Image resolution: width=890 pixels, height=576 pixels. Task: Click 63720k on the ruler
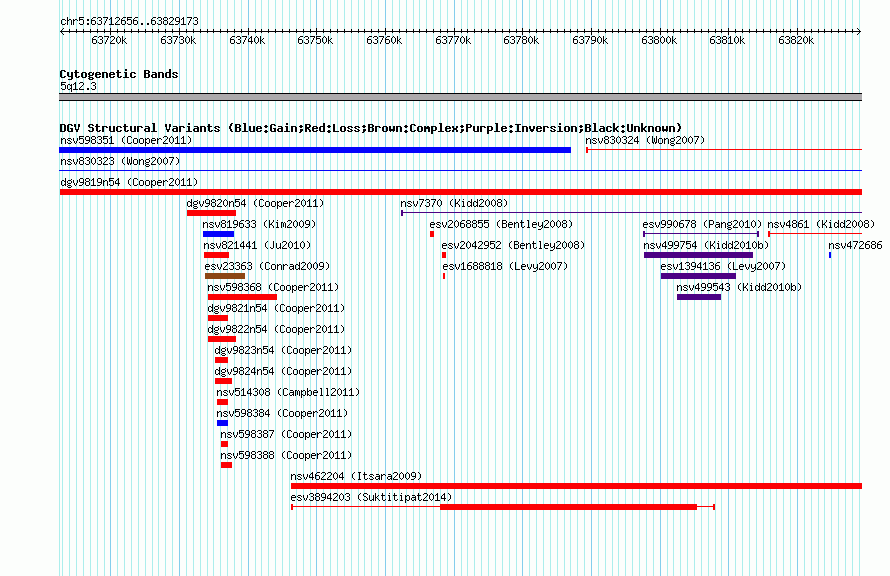pyautogui.click(x=109, y=40)
